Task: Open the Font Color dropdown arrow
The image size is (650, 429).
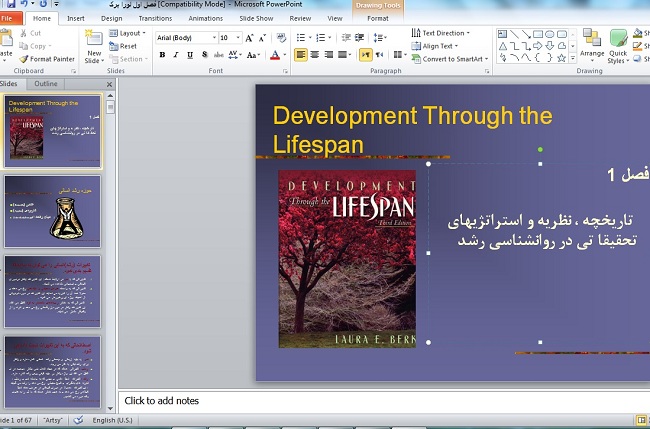Action: pyautogui.click(x=285, y=55)
